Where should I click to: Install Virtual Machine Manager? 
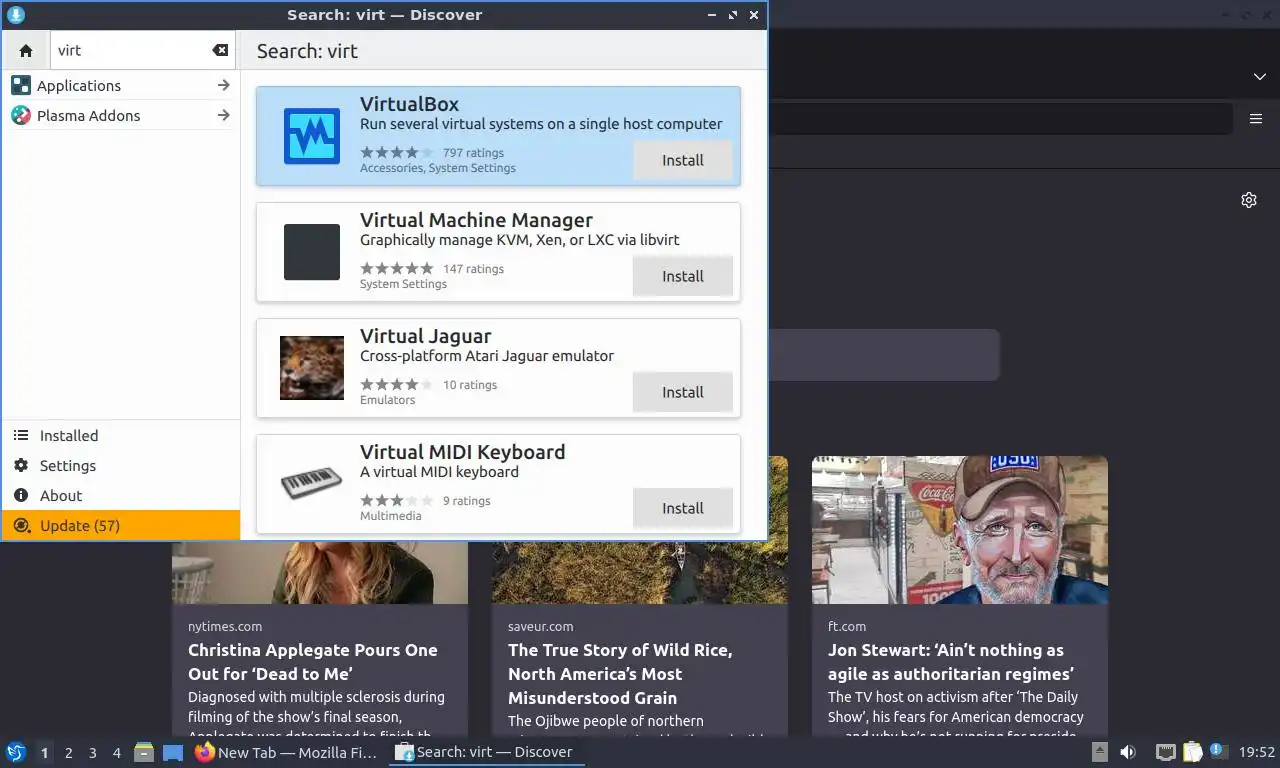683,276
